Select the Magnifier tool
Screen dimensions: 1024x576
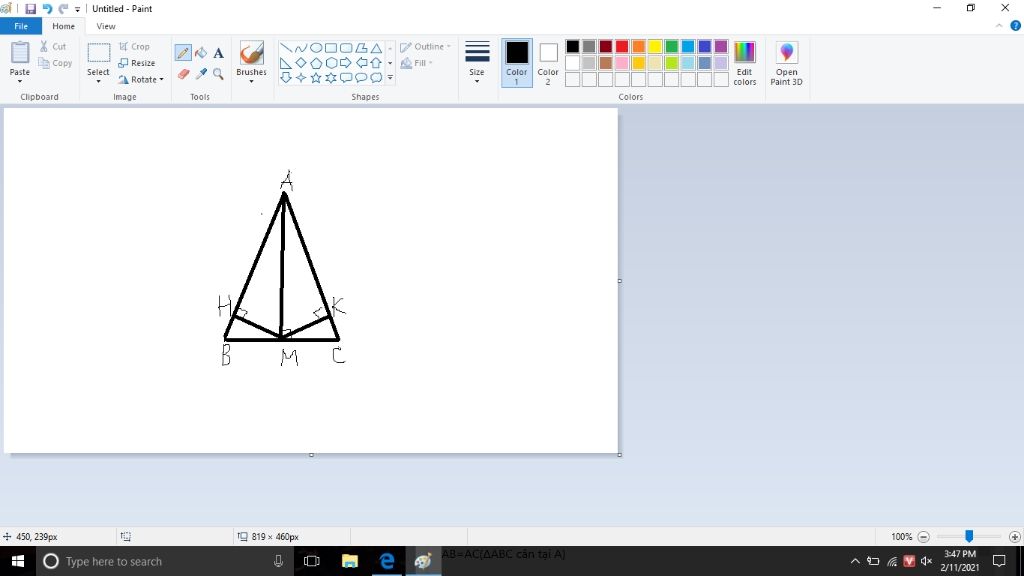[x=218, y=74]
